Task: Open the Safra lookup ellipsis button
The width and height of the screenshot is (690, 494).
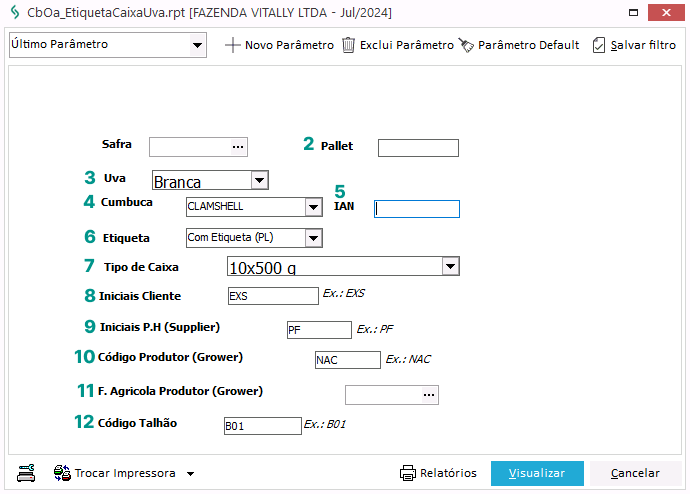Action: [x=238, y=147]
